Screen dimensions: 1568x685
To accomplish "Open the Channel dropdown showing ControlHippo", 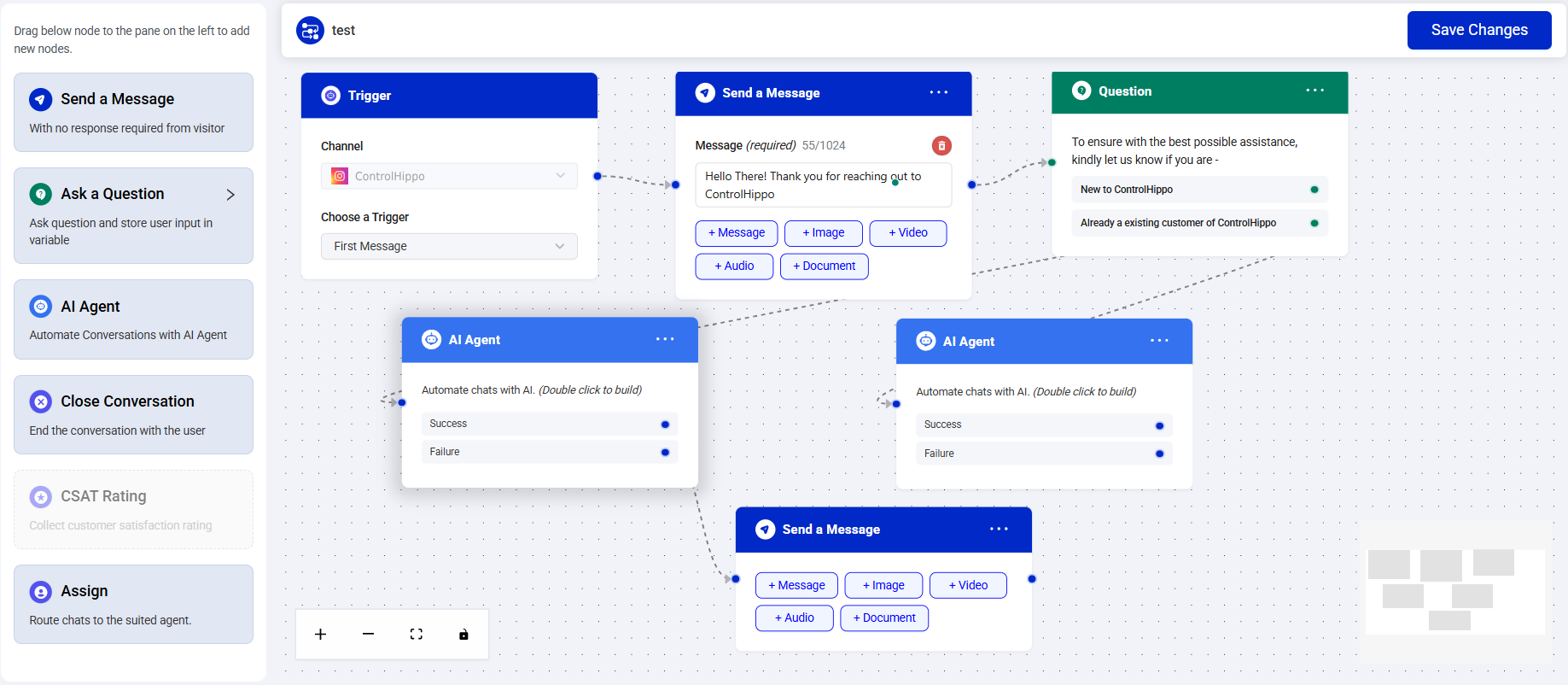I will pyautogui.click(x=449, y=176).
